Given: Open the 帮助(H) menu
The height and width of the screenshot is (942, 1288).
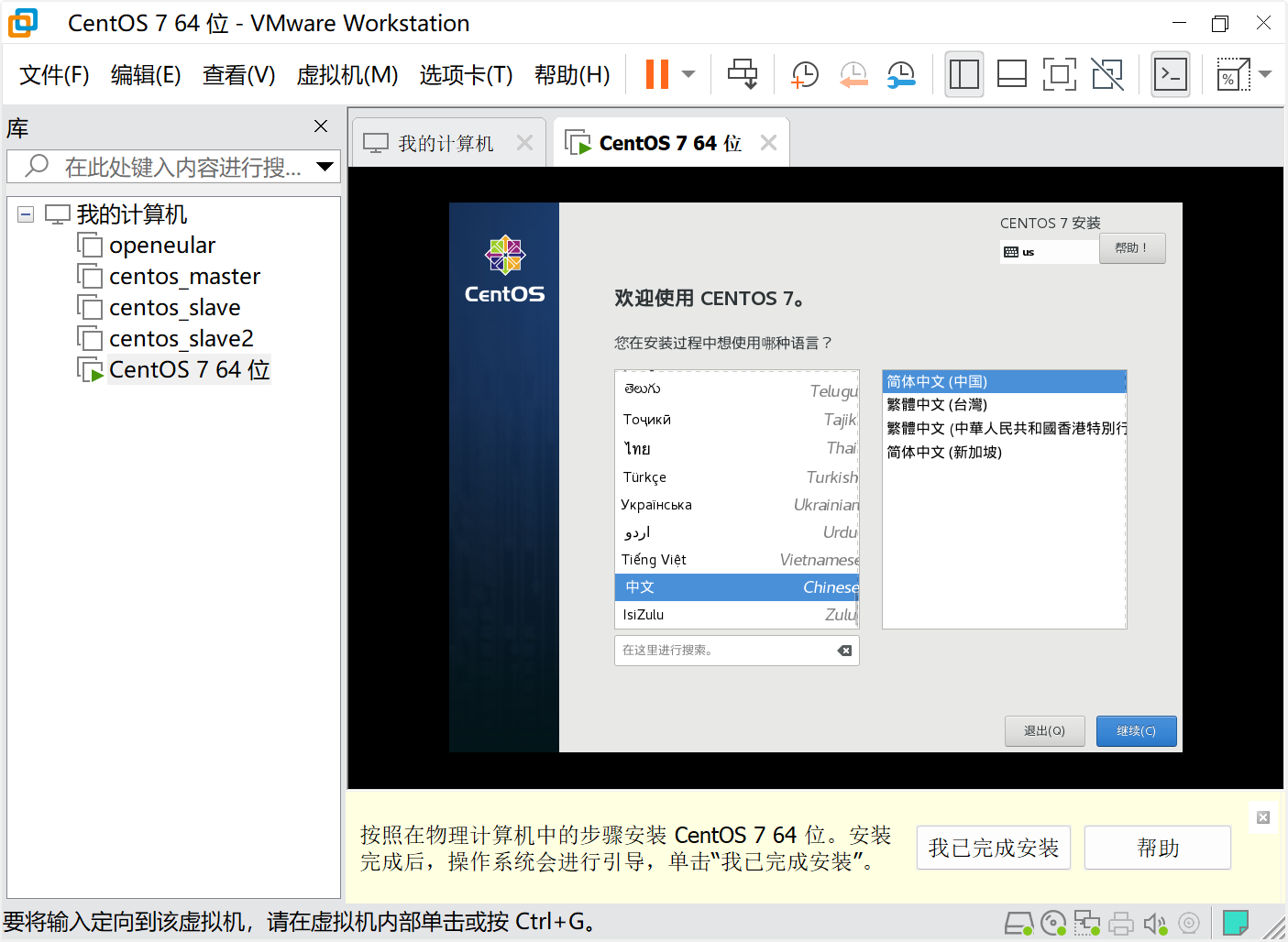Looking at the screenshot, I should pyautogui.click(x=572, y=74).
